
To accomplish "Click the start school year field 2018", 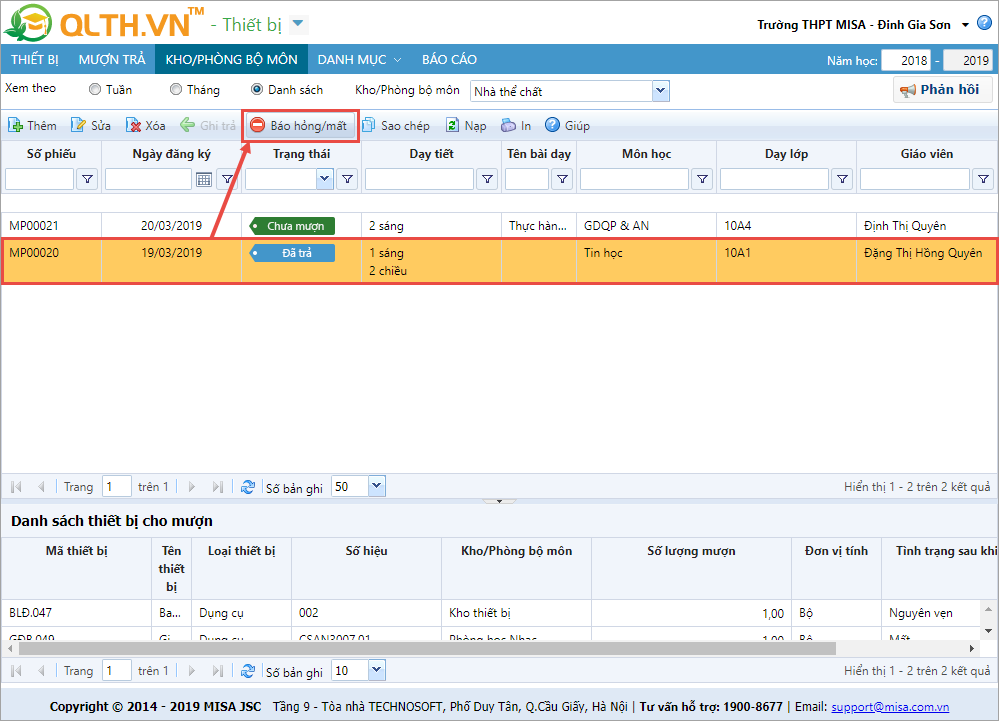I will click(x=905, y=61).
